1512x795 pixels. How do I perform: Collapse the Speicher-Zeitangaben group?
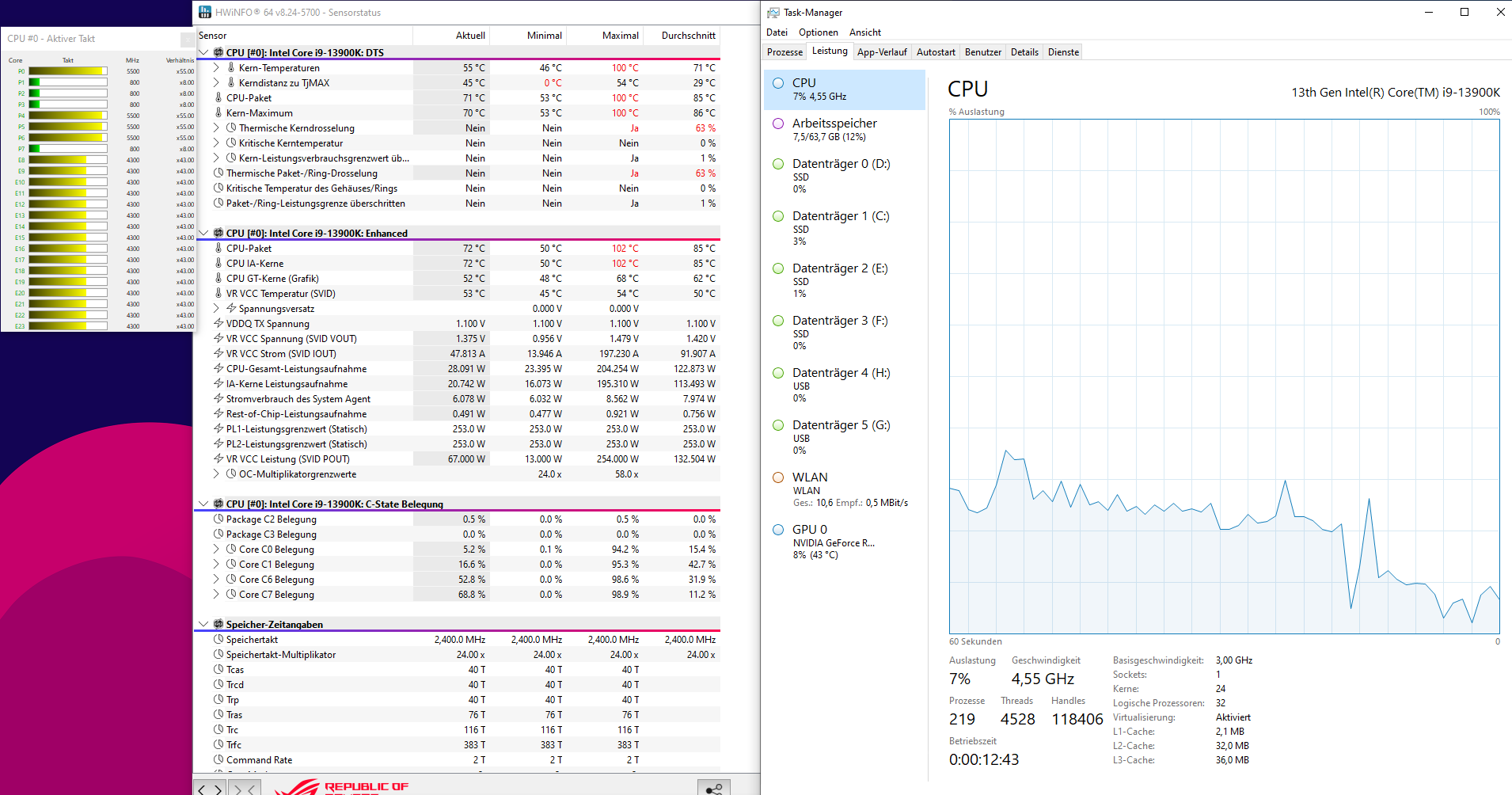(x=203, y=624)
